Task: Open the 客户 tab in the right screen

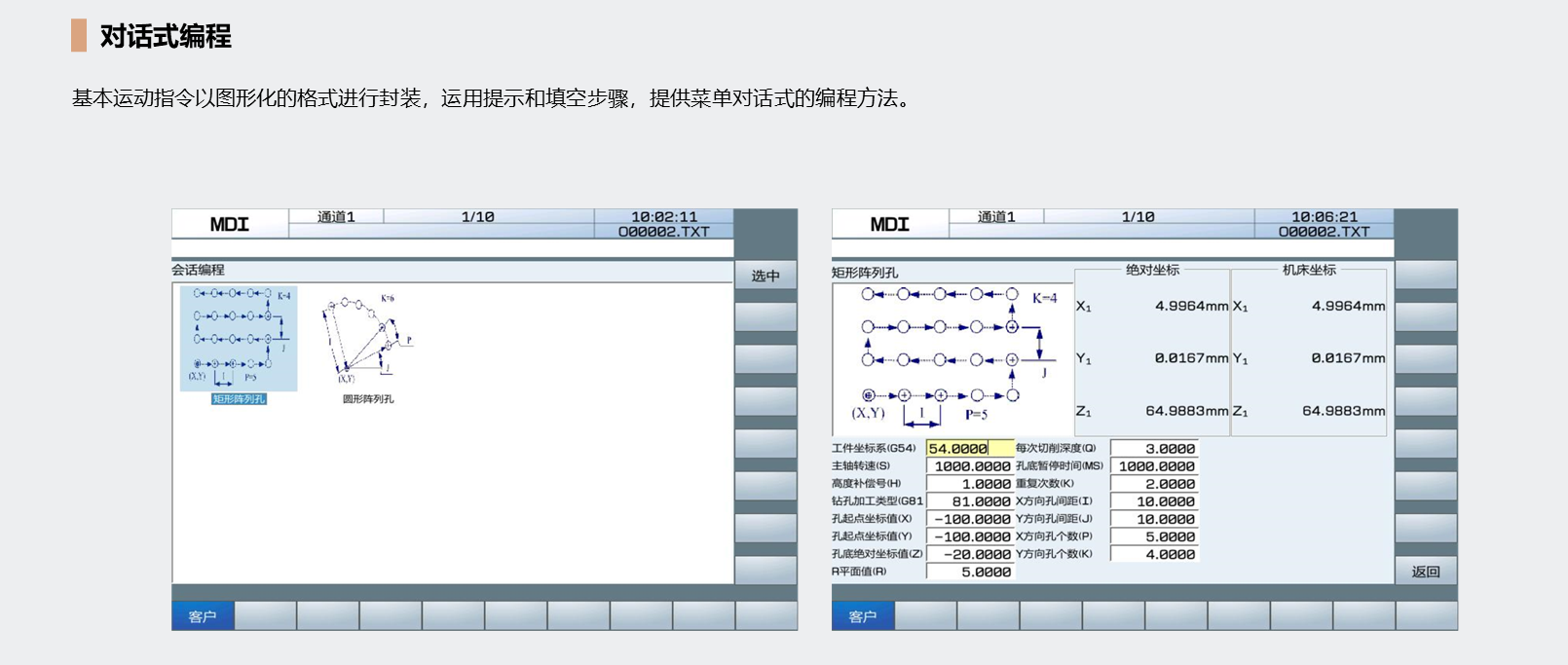Action: (x=863, y=616)
